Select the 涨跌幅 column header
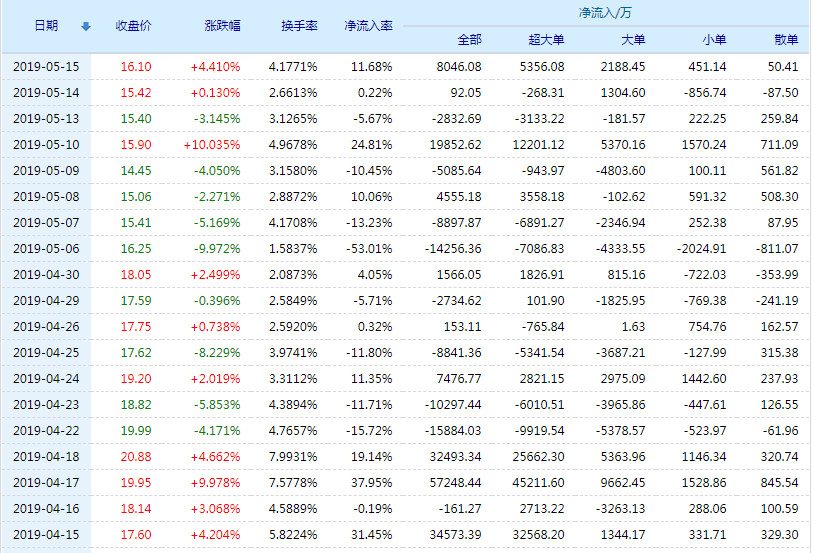This screenshot has width=813, height=553. (x=222, y=26)
